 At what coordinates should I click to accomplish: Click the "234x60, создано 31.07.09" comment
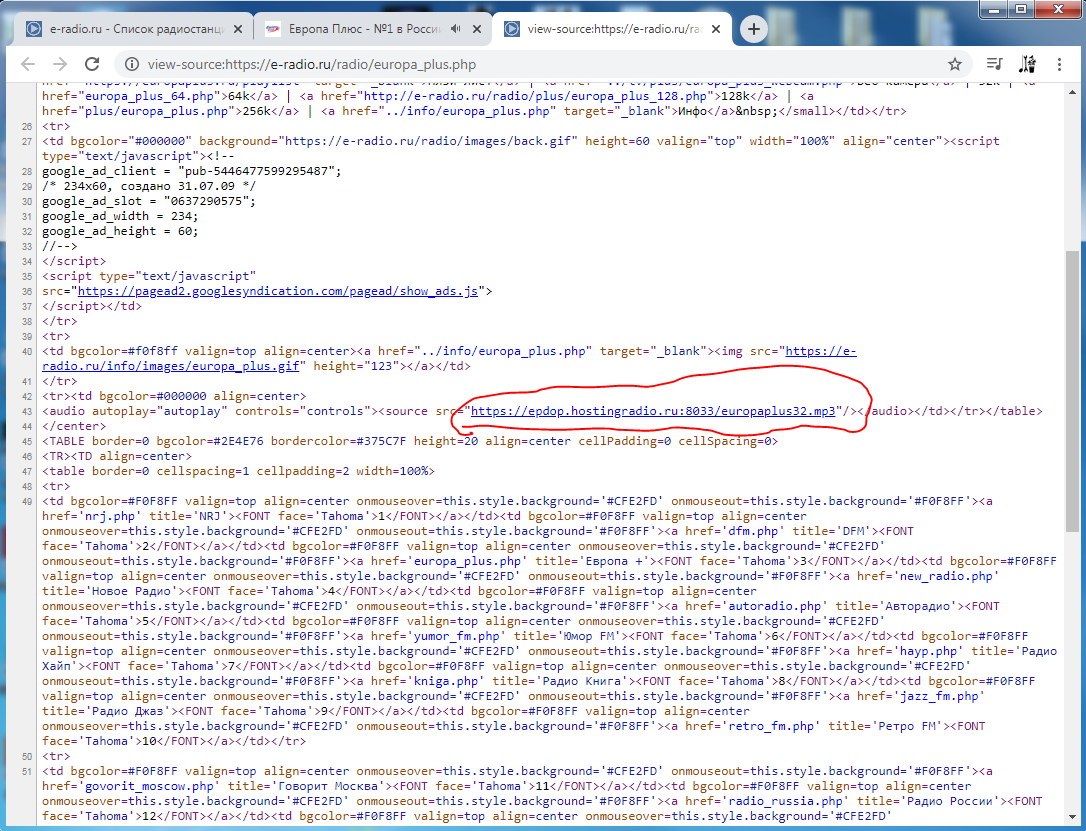click(149, 186)
